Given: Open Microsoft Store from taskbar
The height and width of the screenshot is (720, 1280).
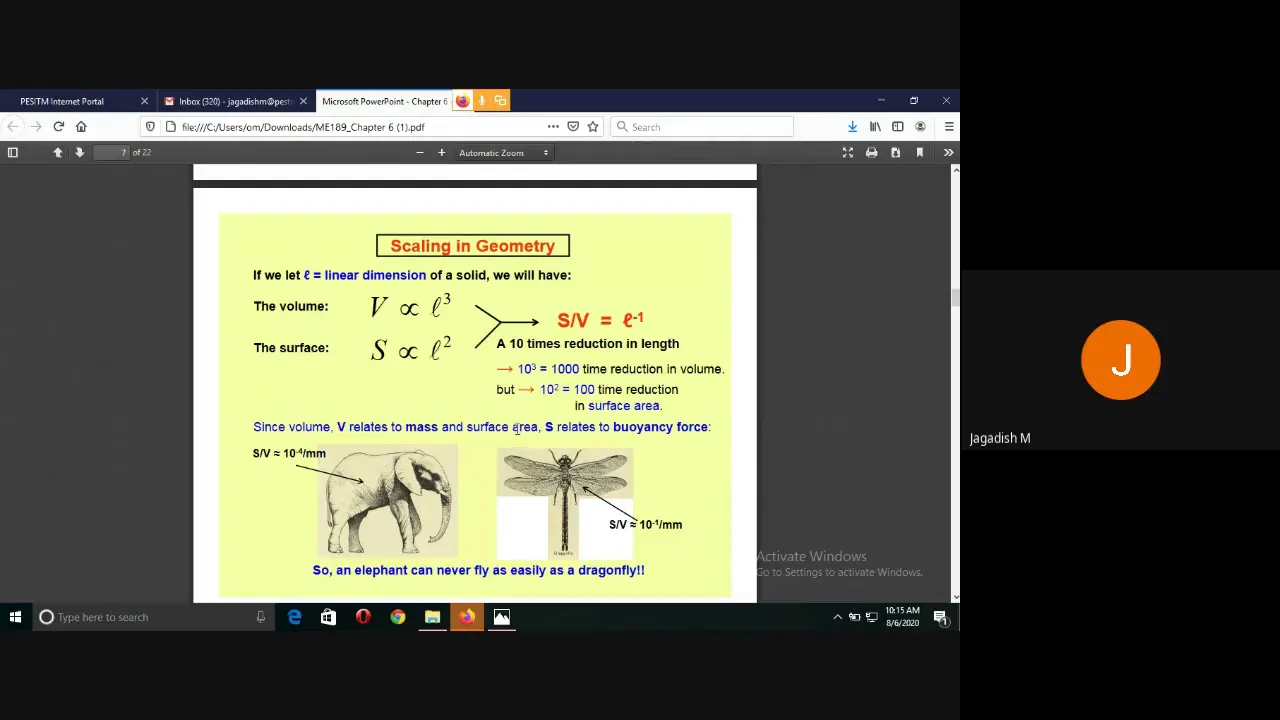Looking at the screenshot, I should pyautogui.click(x=328, y=617).
